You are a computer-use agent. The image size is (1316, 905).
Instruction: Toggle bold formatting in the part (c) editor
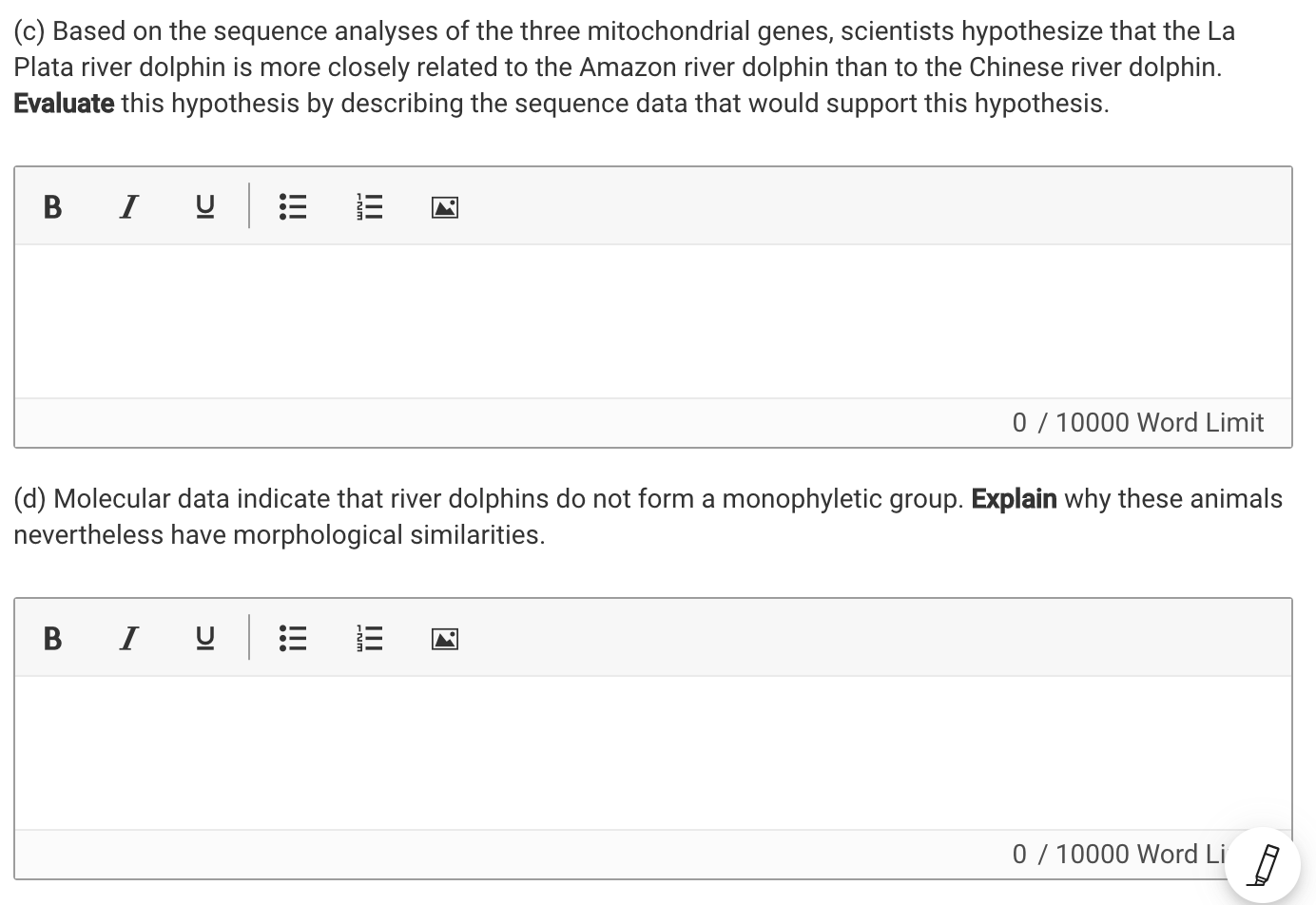52,206
